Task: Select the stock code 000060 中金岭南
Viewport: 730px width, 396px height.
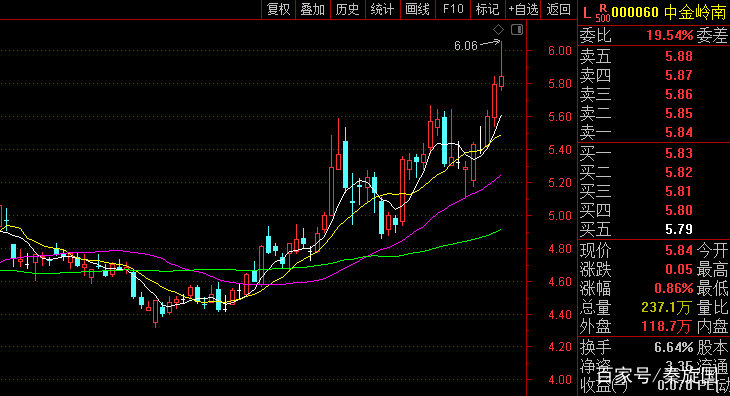Action: tap(669, 13)
